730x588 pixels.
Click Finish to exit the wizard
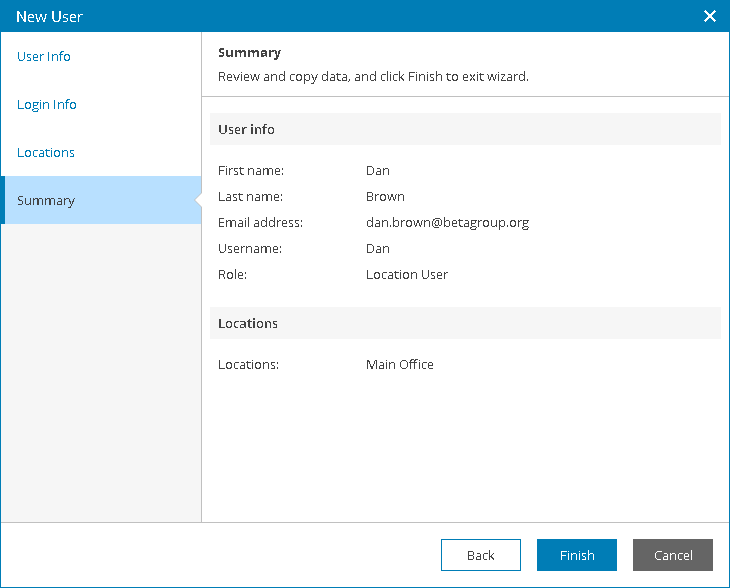pos(577,555)
